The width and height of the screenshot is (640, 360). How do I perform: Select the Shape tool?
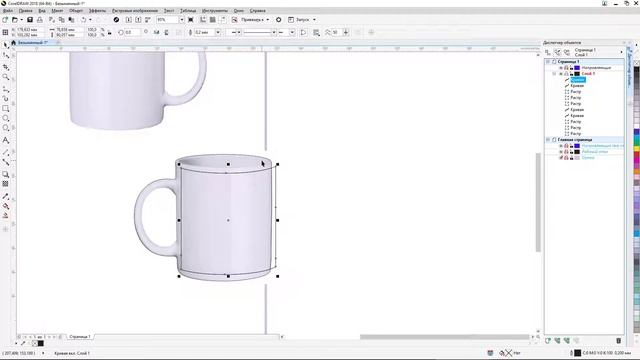point(6,56)
